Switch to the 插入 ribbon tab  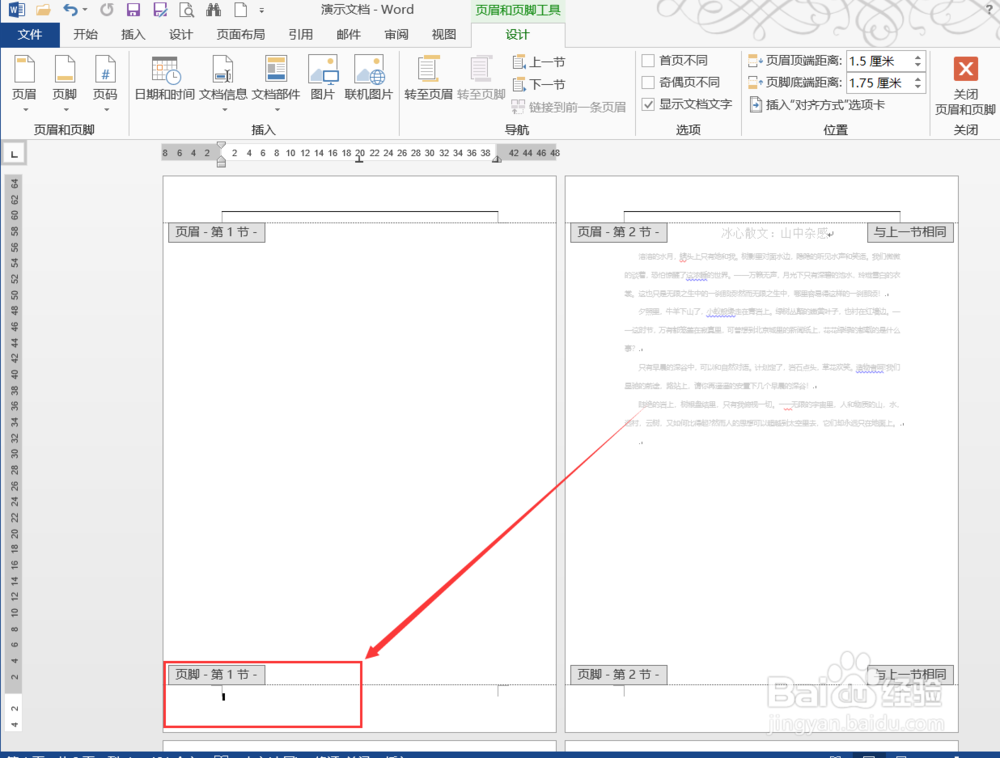134,33
